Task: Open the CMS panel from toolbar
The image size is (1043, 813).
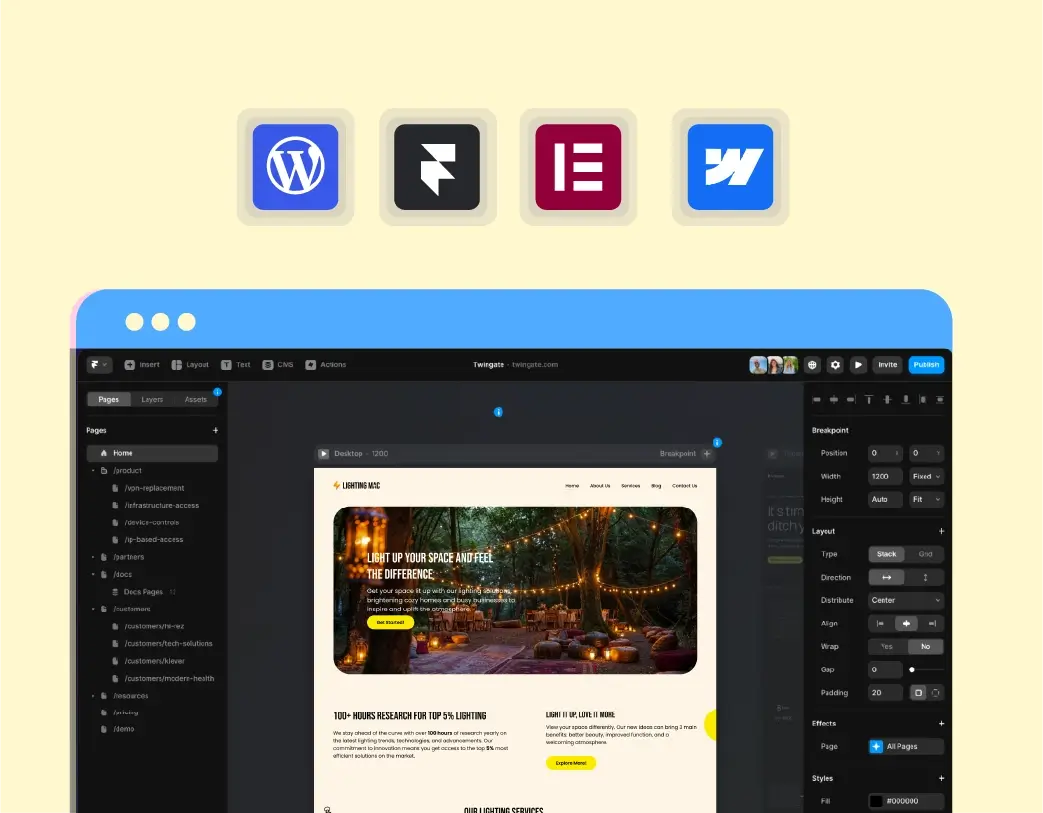Action: tap(278, 365)
